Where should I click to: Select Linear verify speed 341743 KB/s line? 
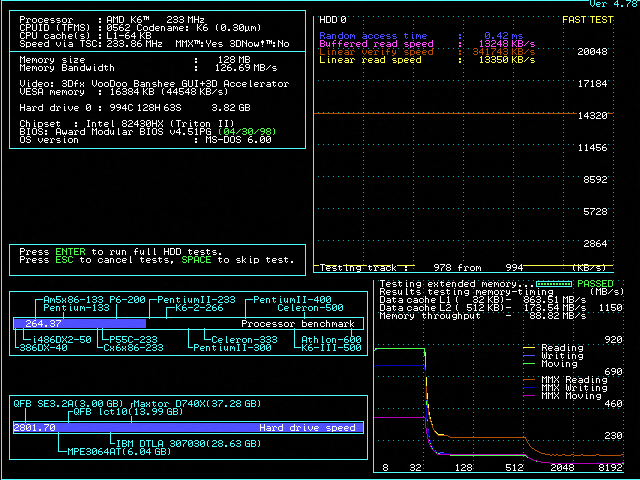pyautogui.click(x=427, y=52)
